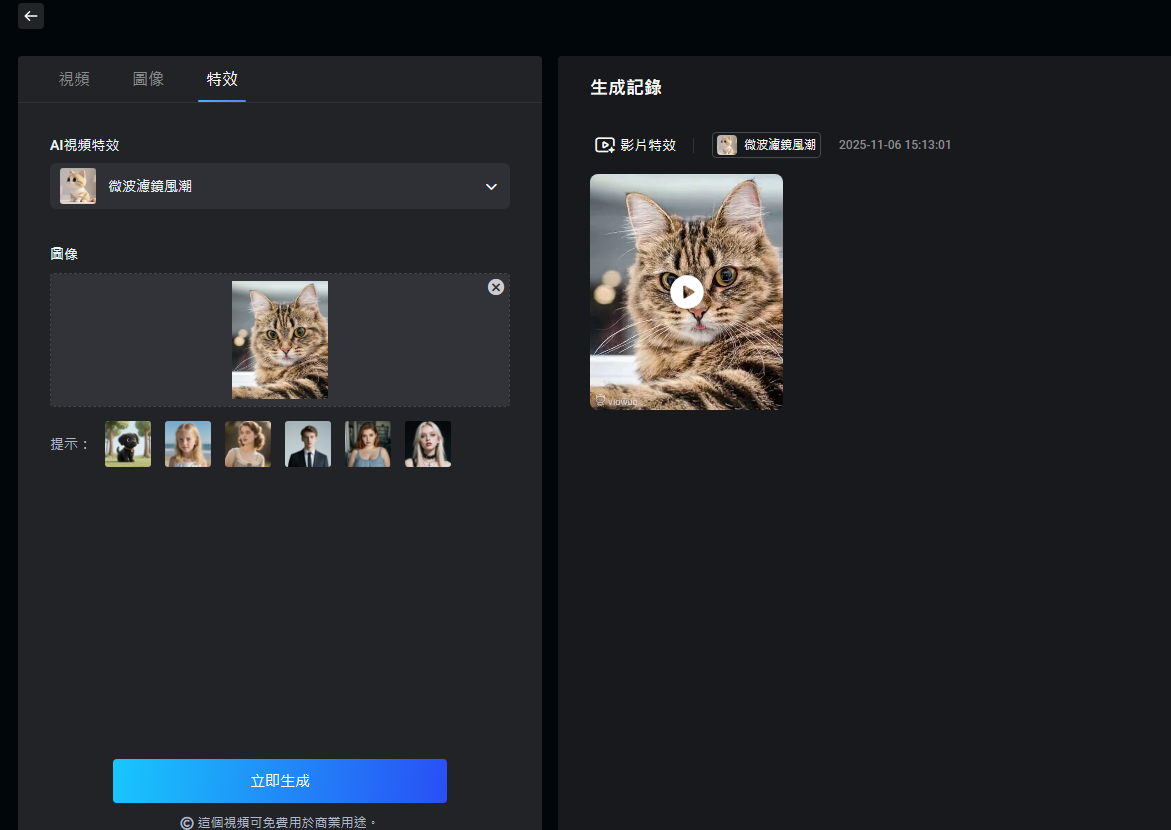This screenshot has height=830, width=1171.
Task: Click the copyright icon beside commercial-use note
Action: [186, 822]
